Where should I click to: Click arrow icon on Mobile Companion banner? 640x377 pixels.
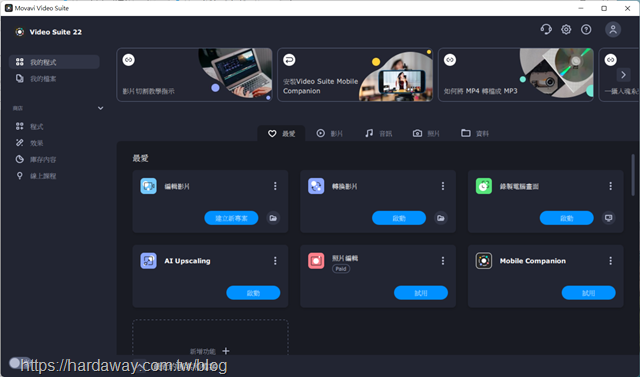(x=289, y=60)
